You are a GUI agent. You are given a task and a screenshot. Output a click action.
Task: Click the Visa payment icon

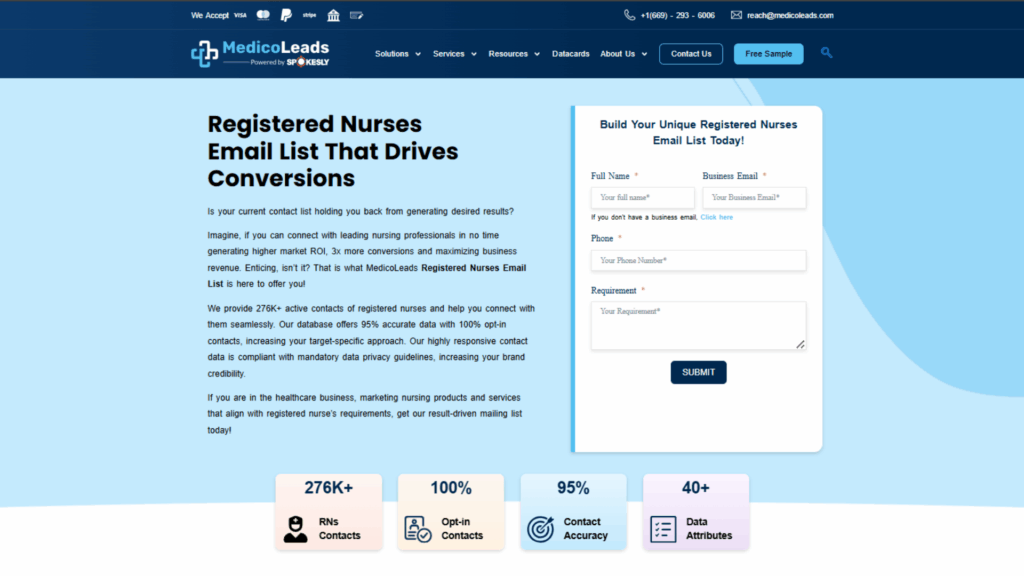click(x=240, y=16)
